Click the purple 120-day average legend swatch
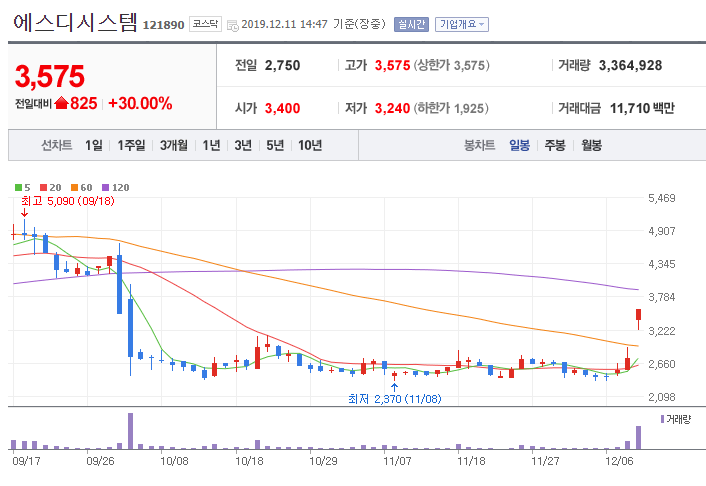 click(x=105, y=187)
